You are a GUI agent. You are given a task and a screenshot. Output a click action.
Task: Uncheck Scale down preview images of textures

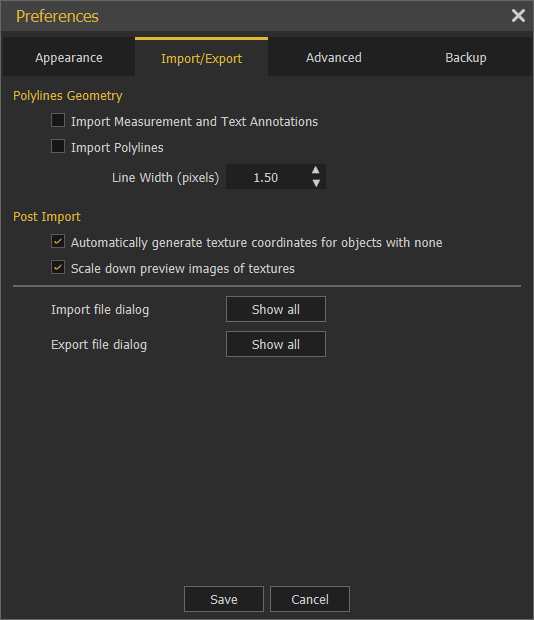[x=58, y=267]
